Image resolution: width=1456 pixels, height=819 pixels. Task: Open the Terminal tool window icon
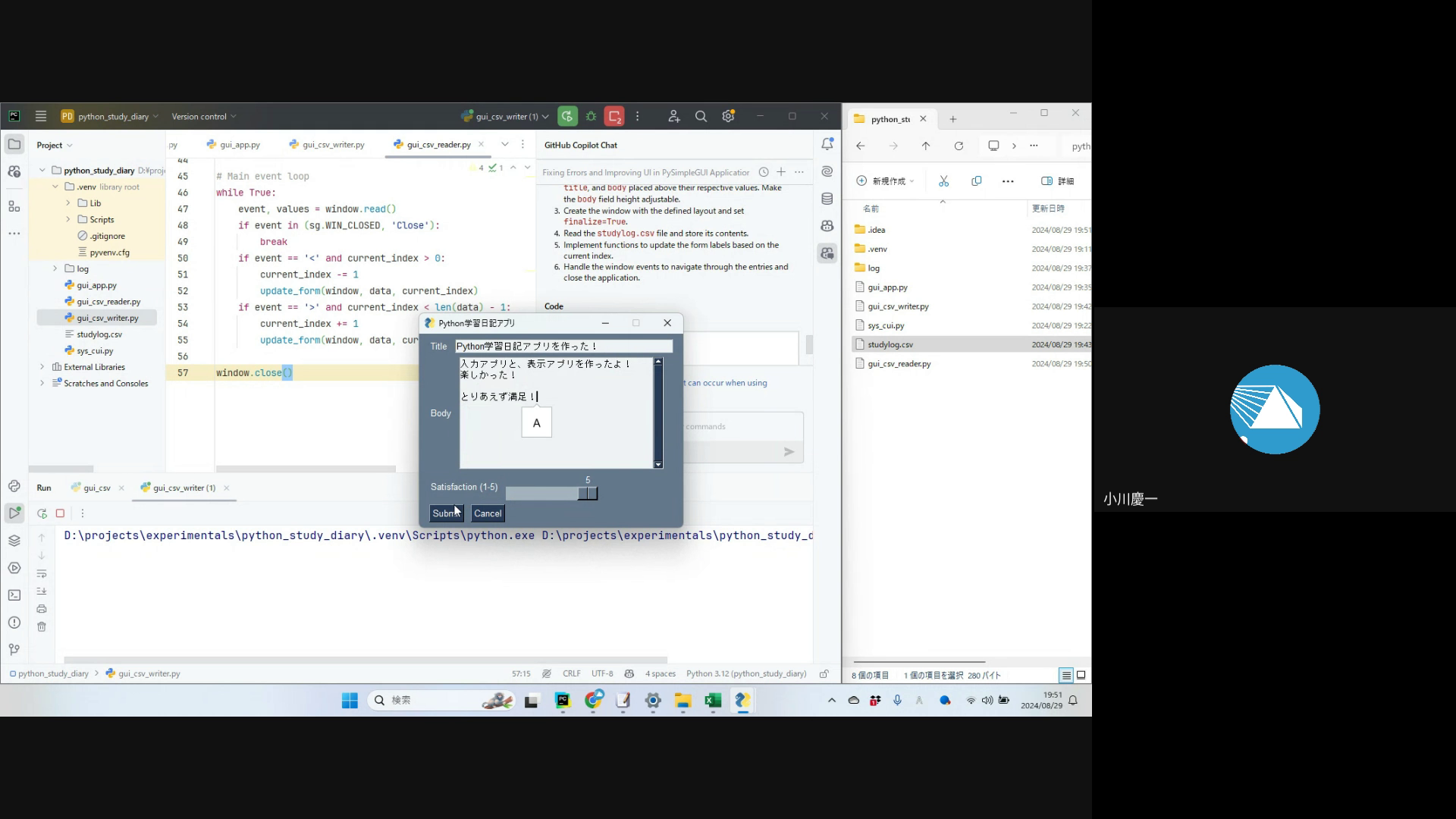[x=14, y=595]
